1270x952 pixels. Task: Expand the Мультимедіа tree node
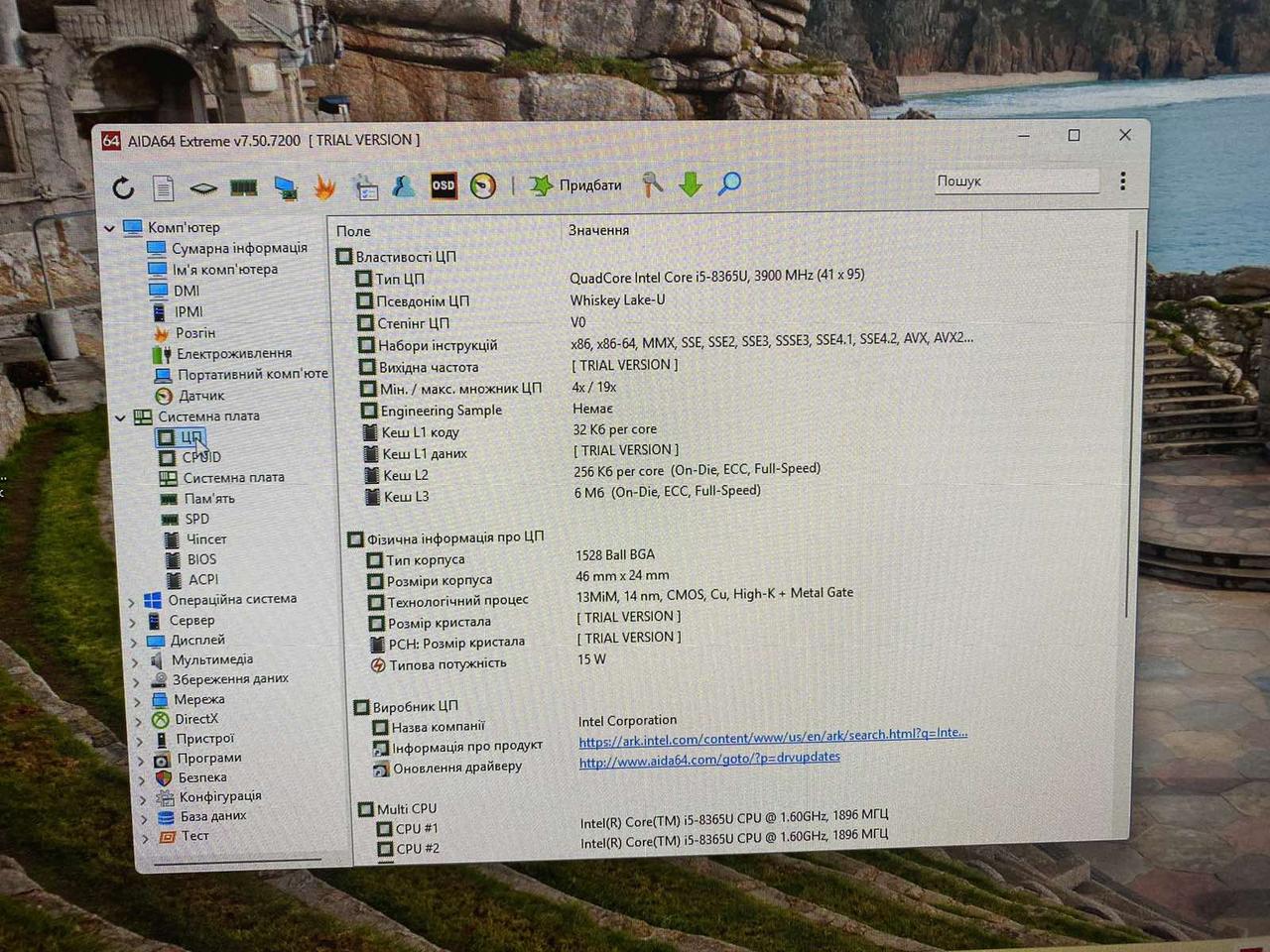pyautogui.click(x=135, y=661)
